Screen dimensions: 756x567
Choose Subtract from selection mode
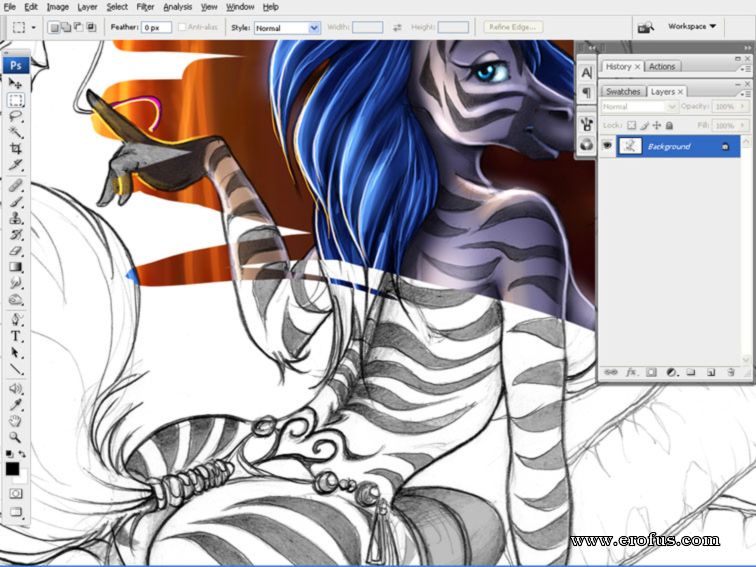[79, 27]
